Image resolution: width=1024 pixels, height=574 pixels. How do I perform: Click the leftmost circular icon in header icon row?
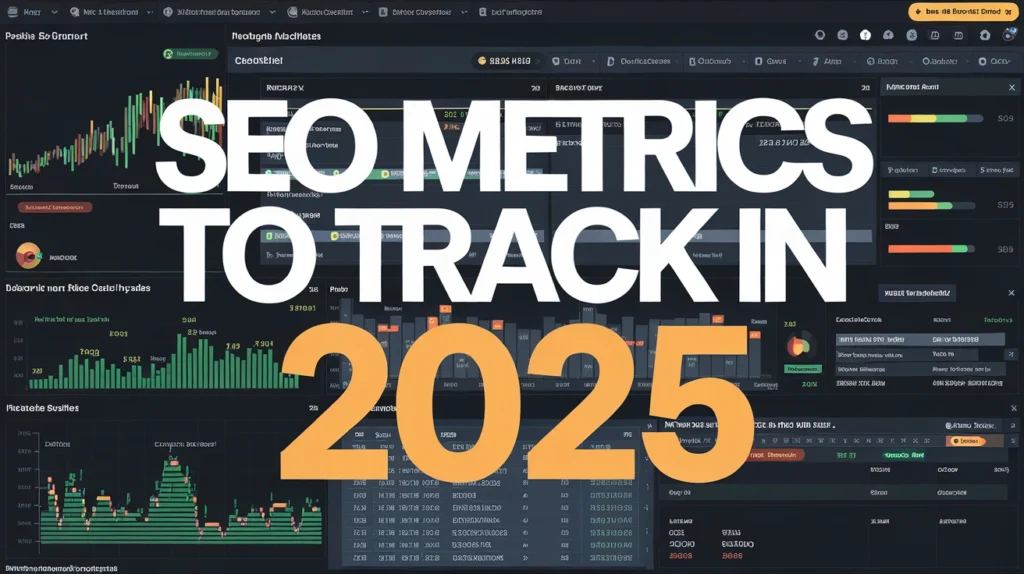820,35
